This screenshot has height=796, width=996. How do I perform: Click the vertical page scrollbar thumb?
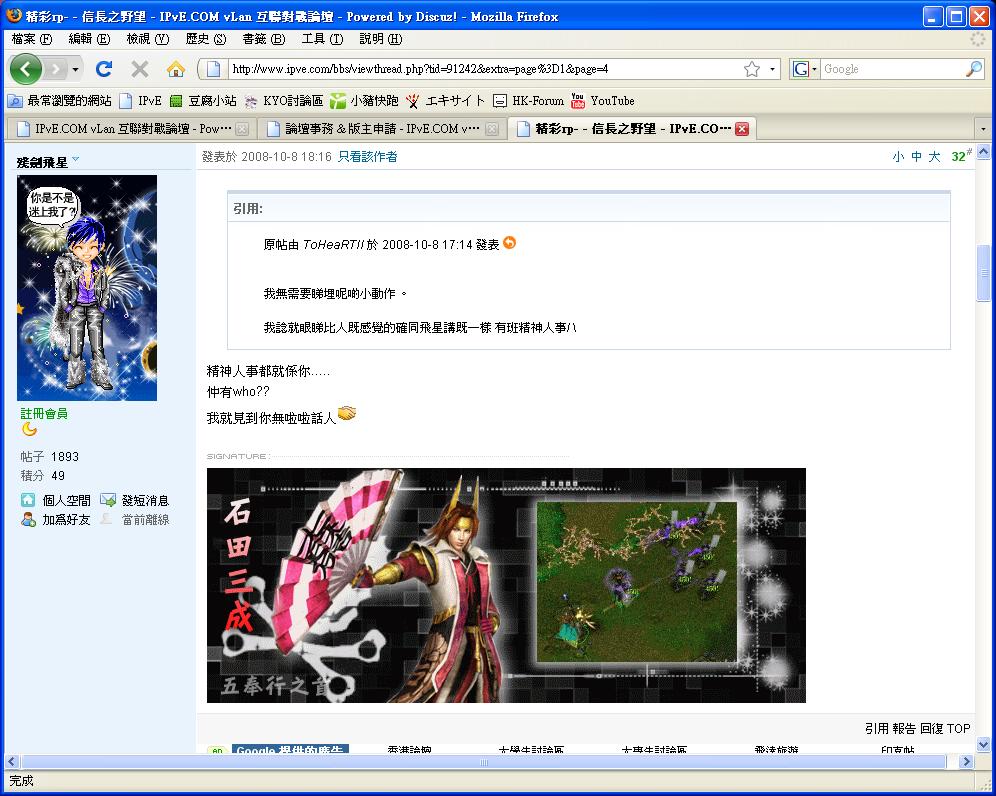coord(983,270)
